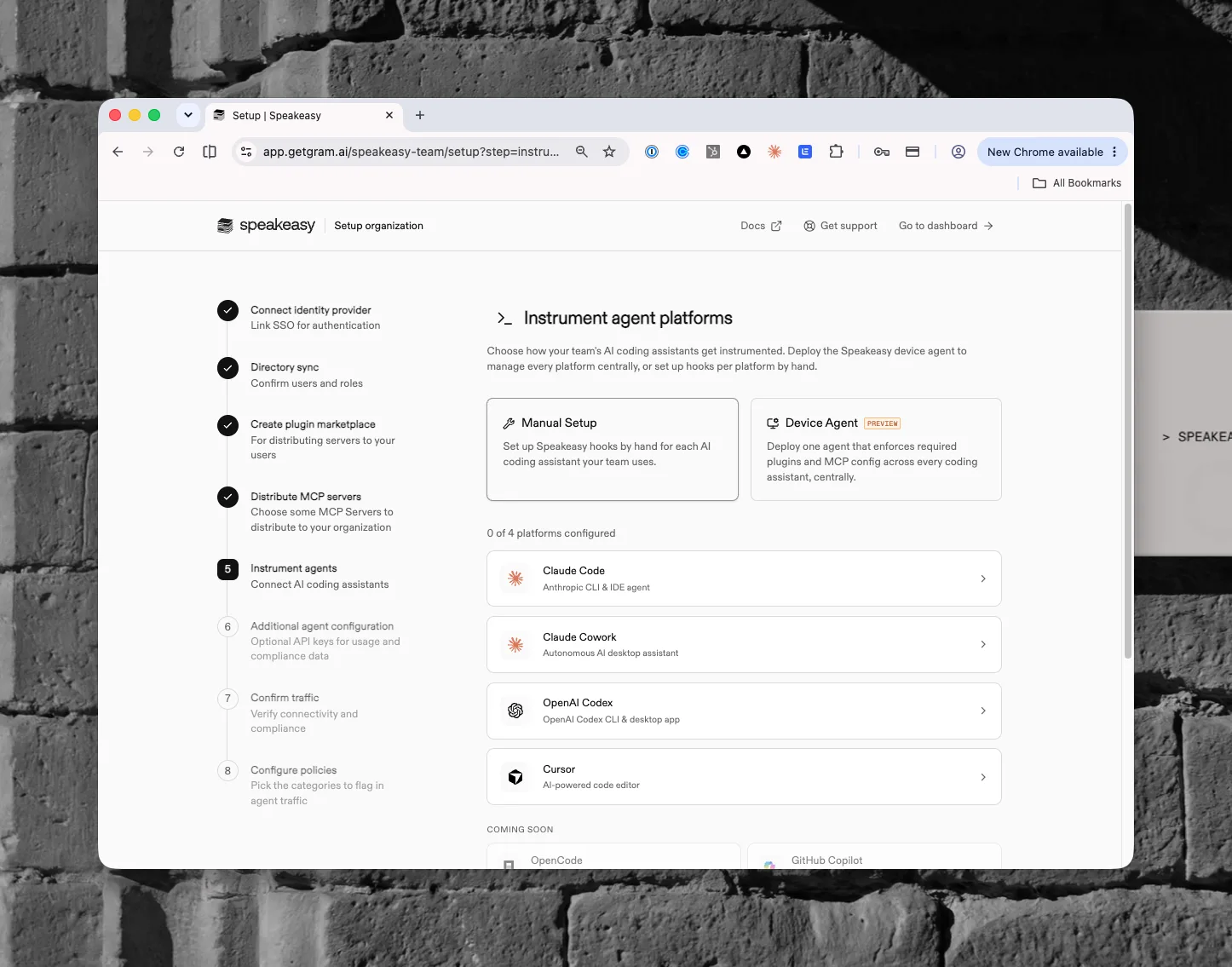Click the completed Connect identity provider checkmark
The height and width of the screenshot is (967, 1232).
point(227,310)
